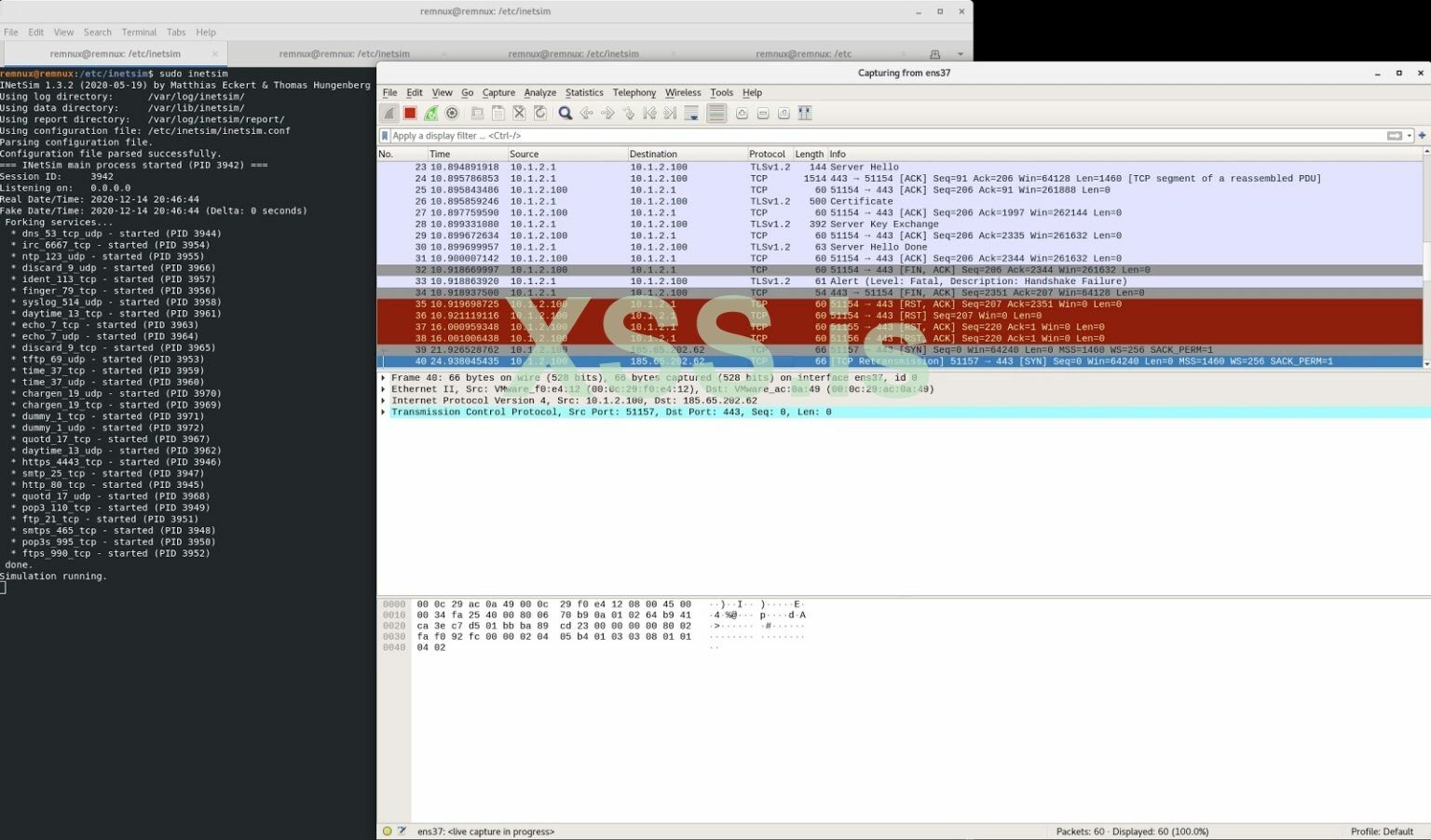Go to next packet arrow

[607, 114]
